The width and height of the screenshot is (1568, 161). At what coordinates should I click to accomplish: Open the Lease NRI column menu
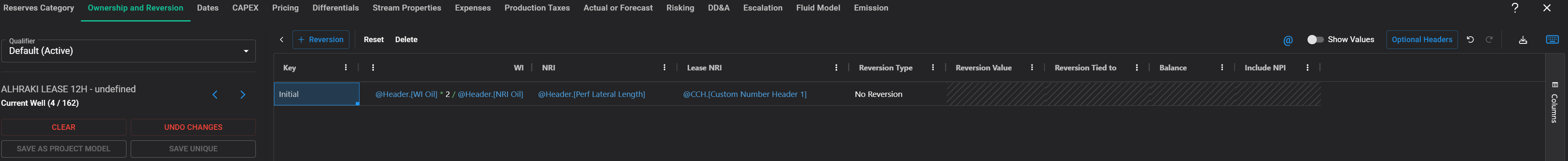(x=836, y=67)
